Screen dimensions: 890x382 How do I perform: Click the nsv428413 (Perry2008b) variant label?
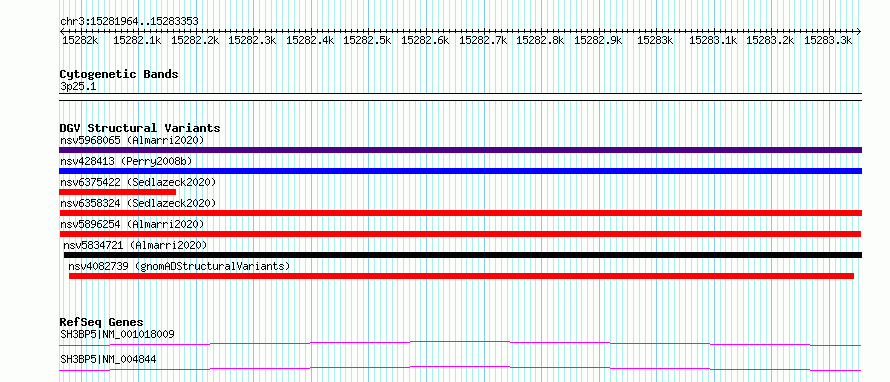coord(126,162)
